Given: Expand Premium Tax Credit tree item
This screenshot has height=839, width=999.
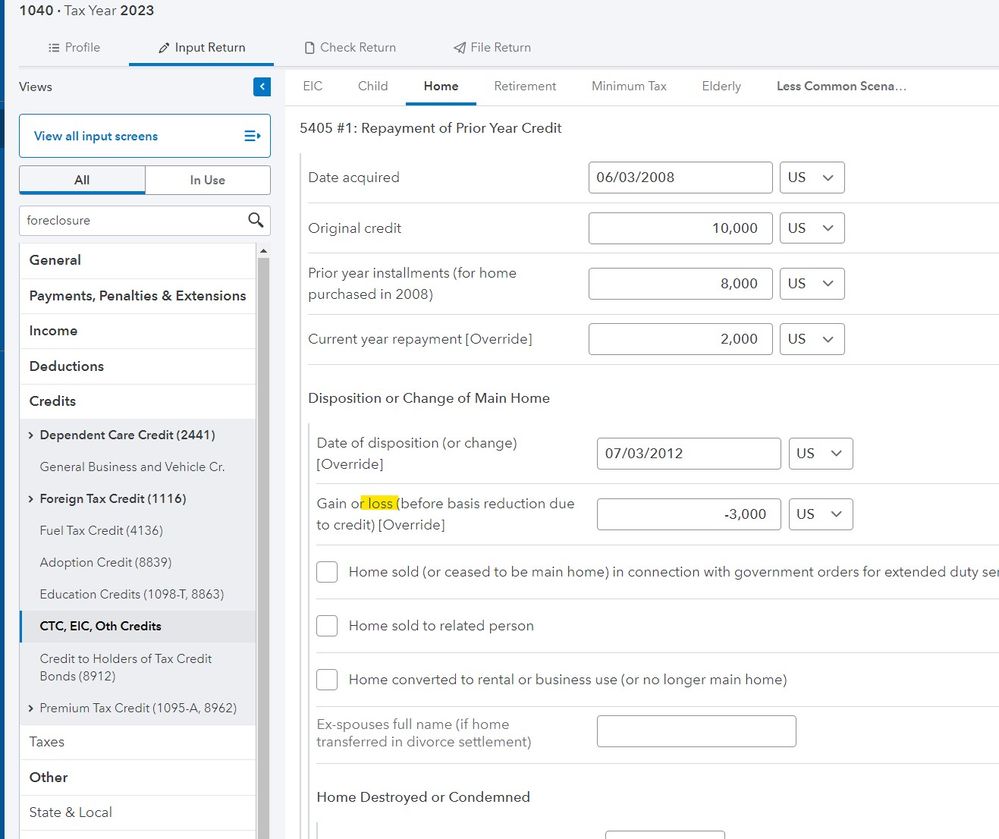Looking at the screenshot, I should coord(31,708).
